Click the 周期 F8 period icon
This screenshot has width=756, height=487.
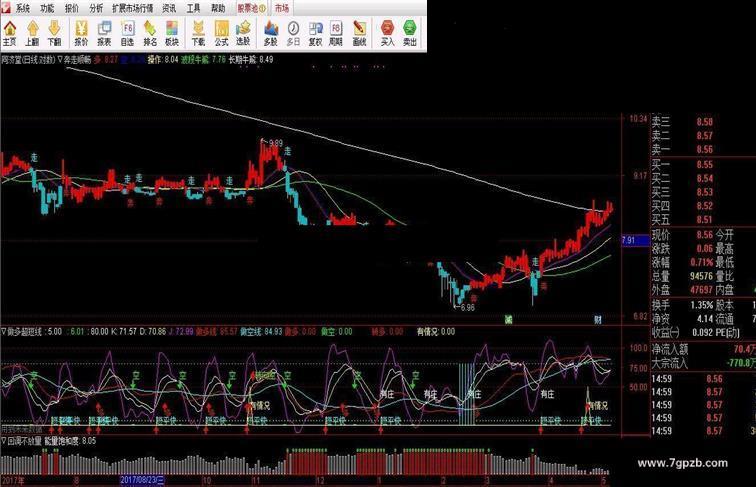click(336, 33)
